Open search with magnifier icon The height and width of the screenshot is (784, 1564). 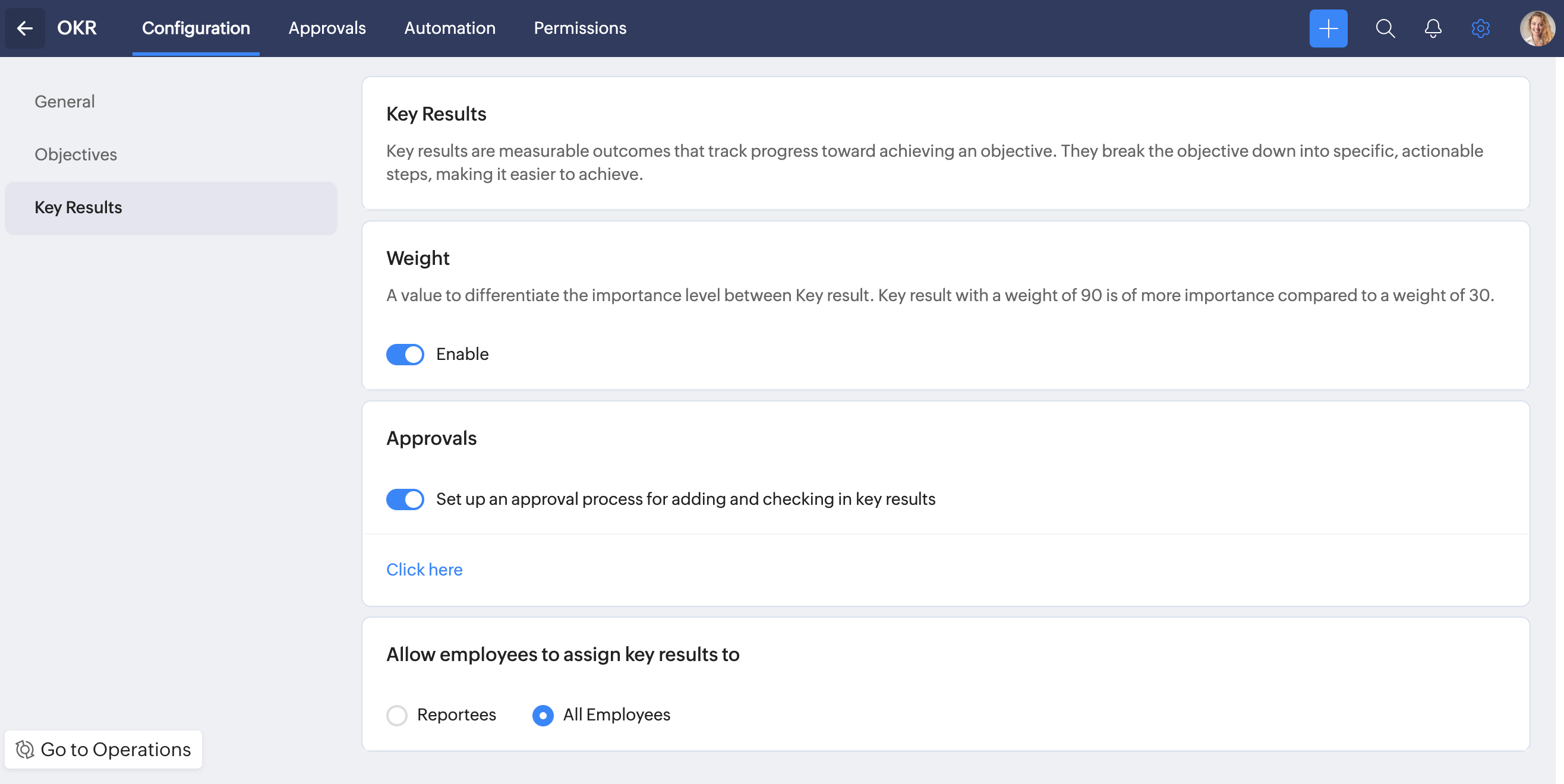[1385, 28]
